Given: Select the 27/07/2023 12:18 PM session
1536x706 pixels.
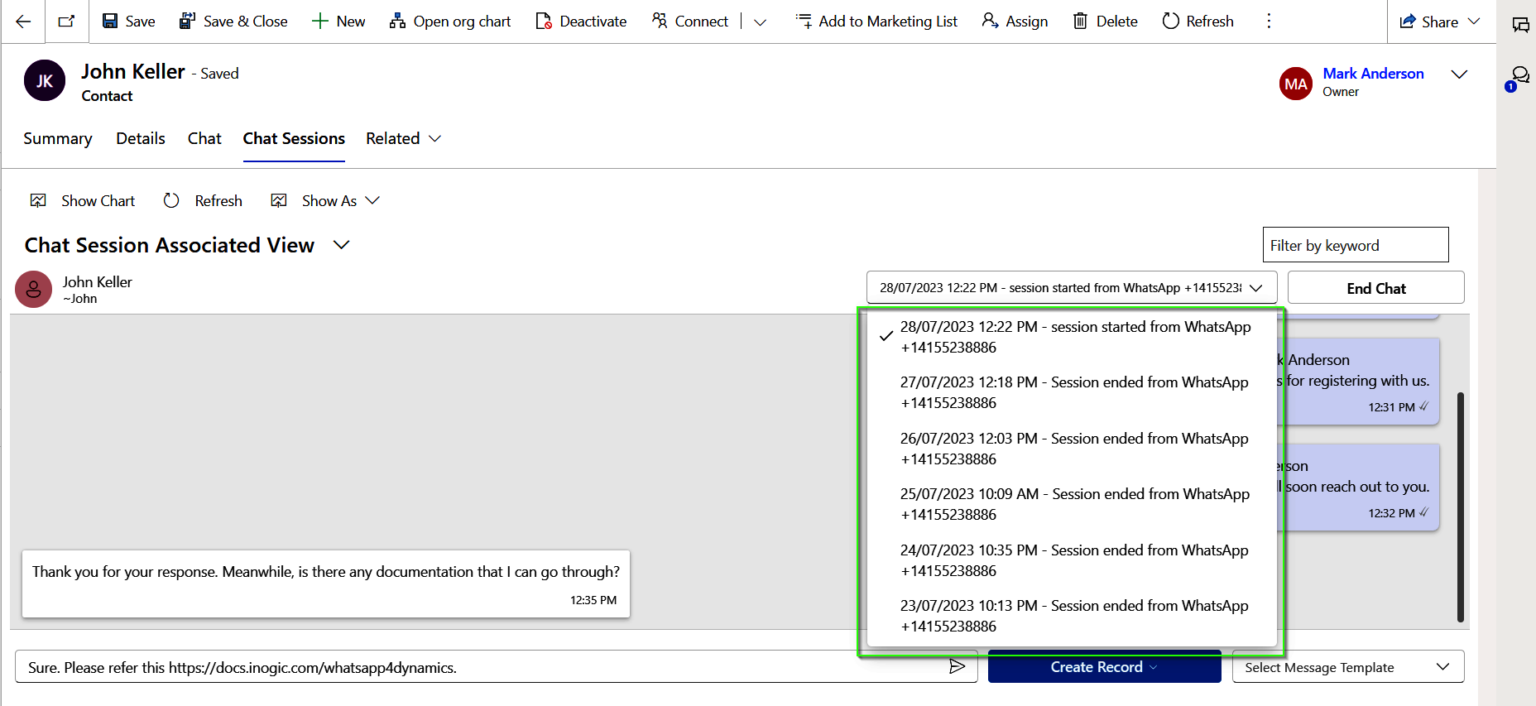Looking at the screenshot, I should coord(1073,392).
